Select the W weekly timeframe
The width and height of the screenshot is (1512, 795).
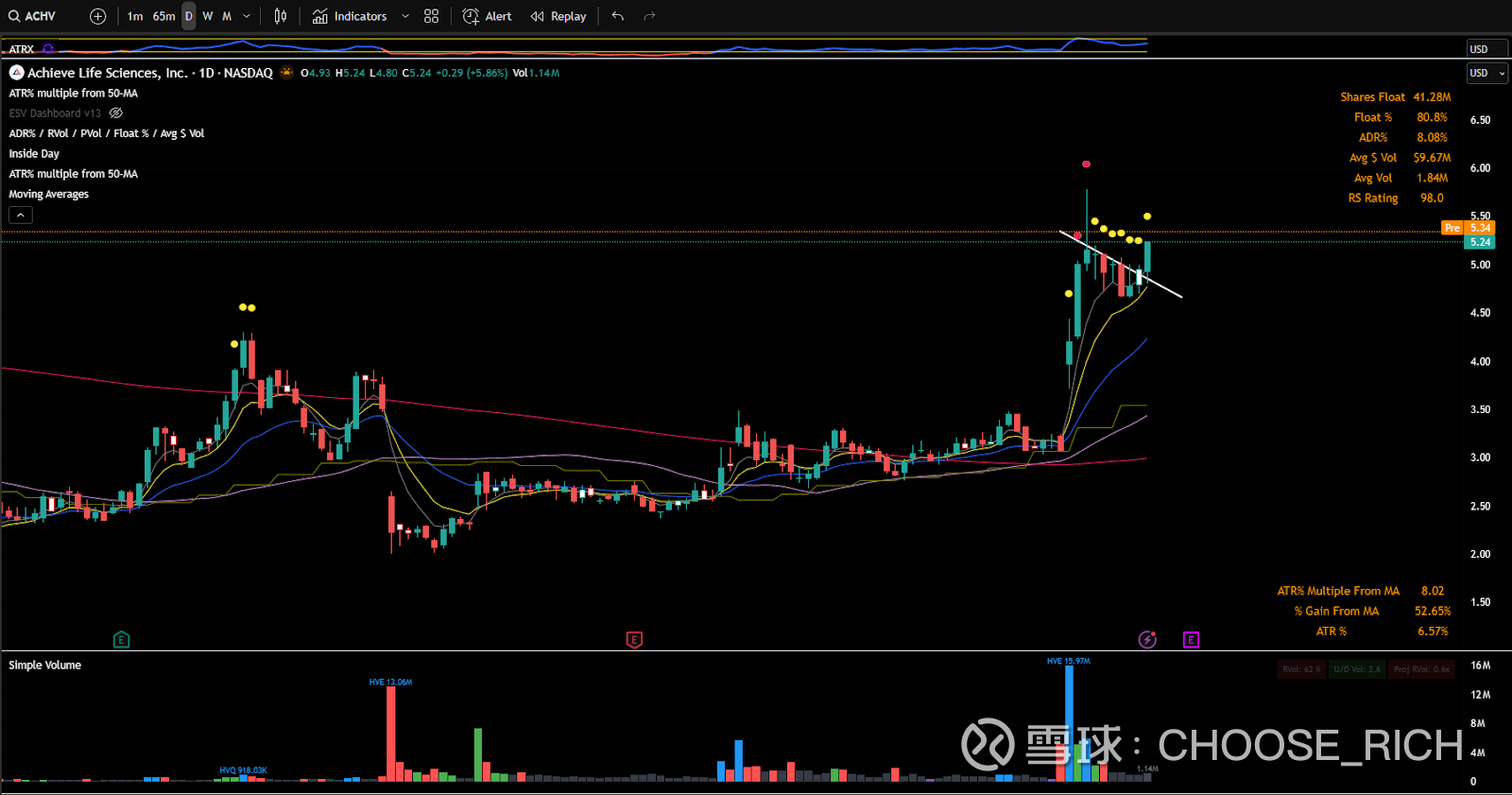coord(208,16)
